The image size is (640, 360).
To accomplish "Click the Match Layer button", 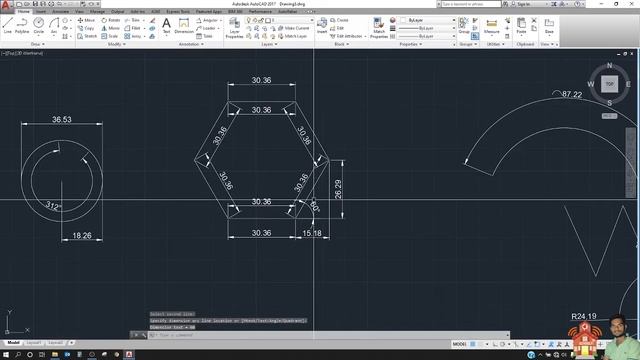I will tap(292, 36).
